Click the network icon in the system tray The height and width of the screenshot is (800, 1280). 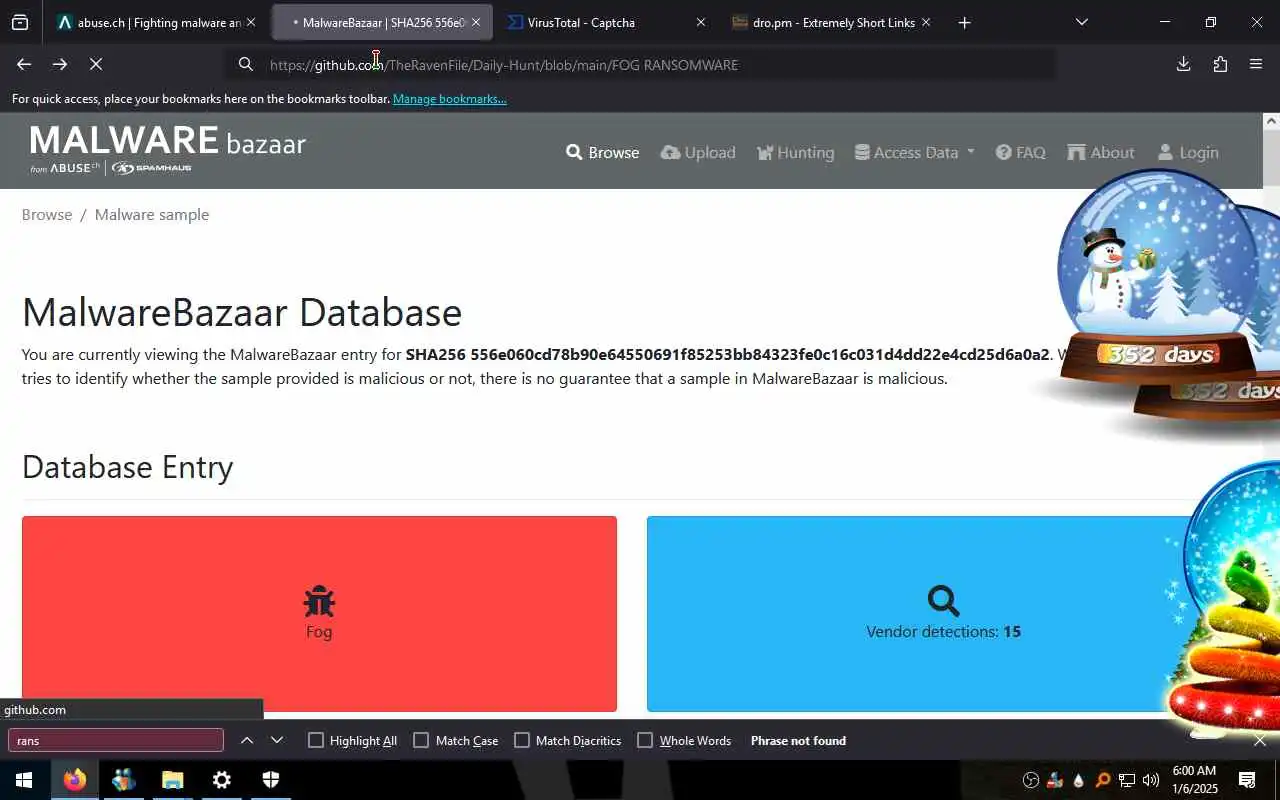(x=1127, y=780)
